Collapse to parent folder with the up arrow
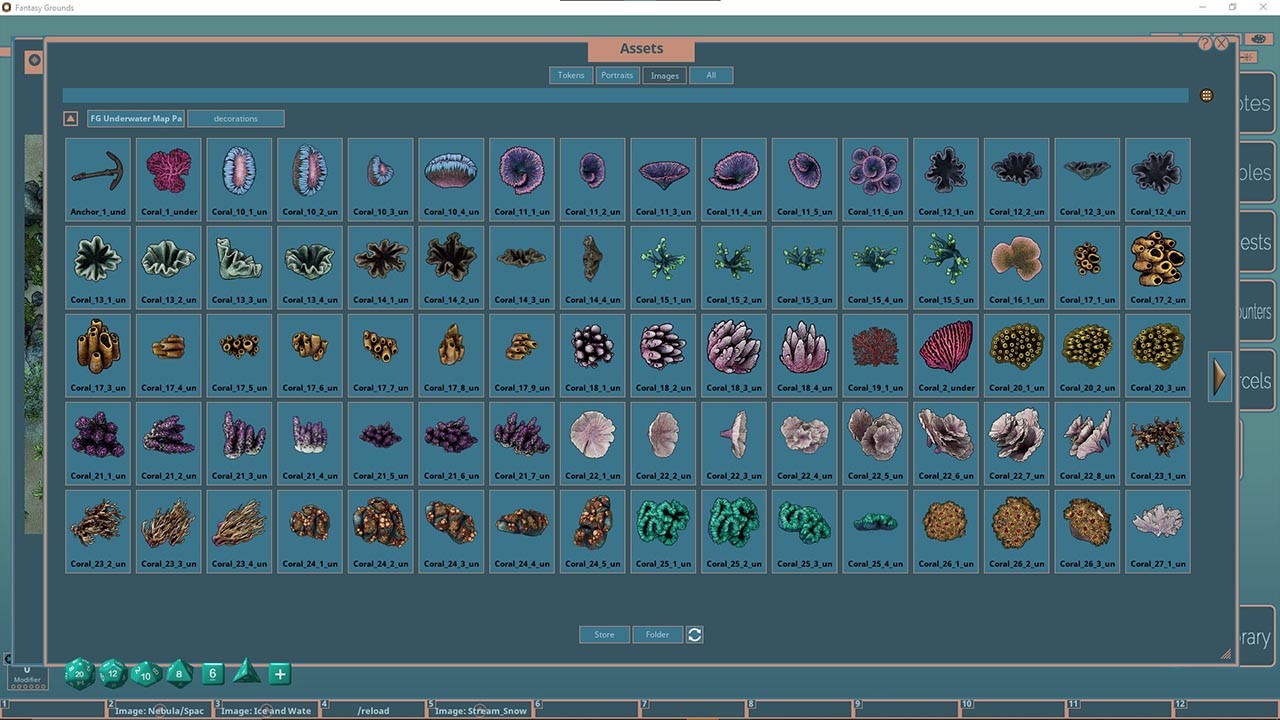Screen dimensions: 1280x720 (70, 118)
